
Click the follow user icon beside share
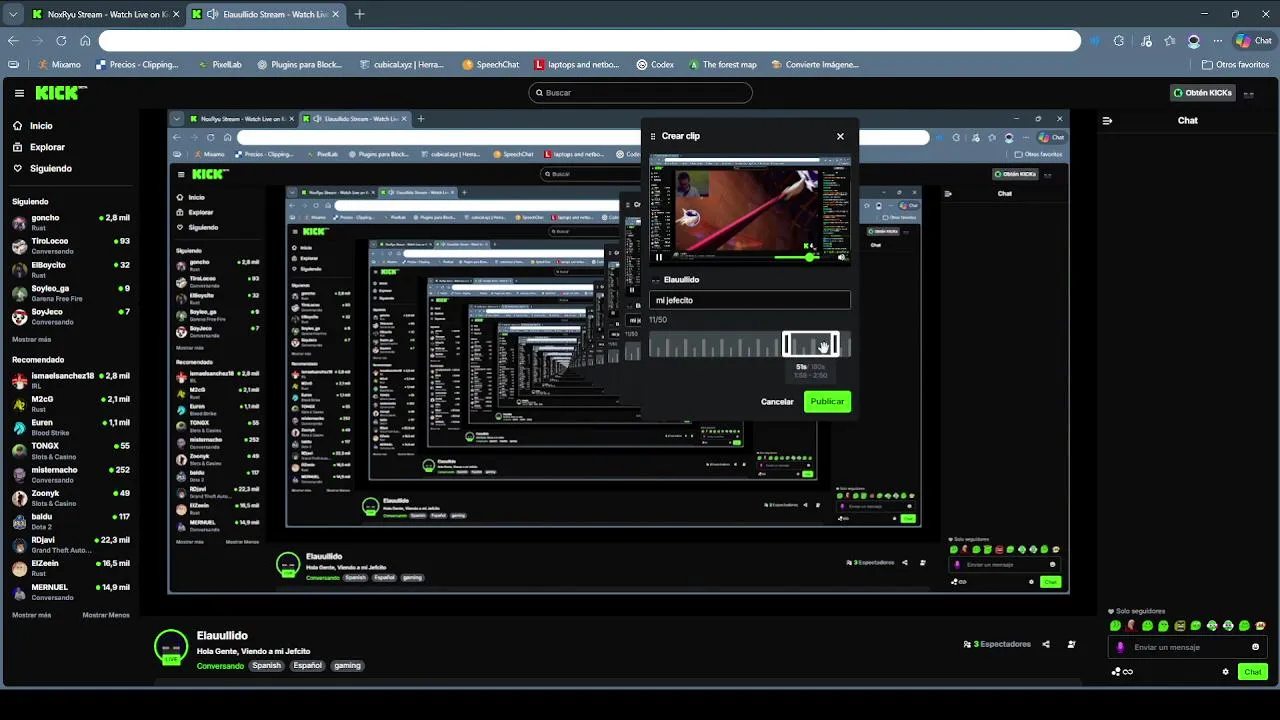click(1071, 644)
